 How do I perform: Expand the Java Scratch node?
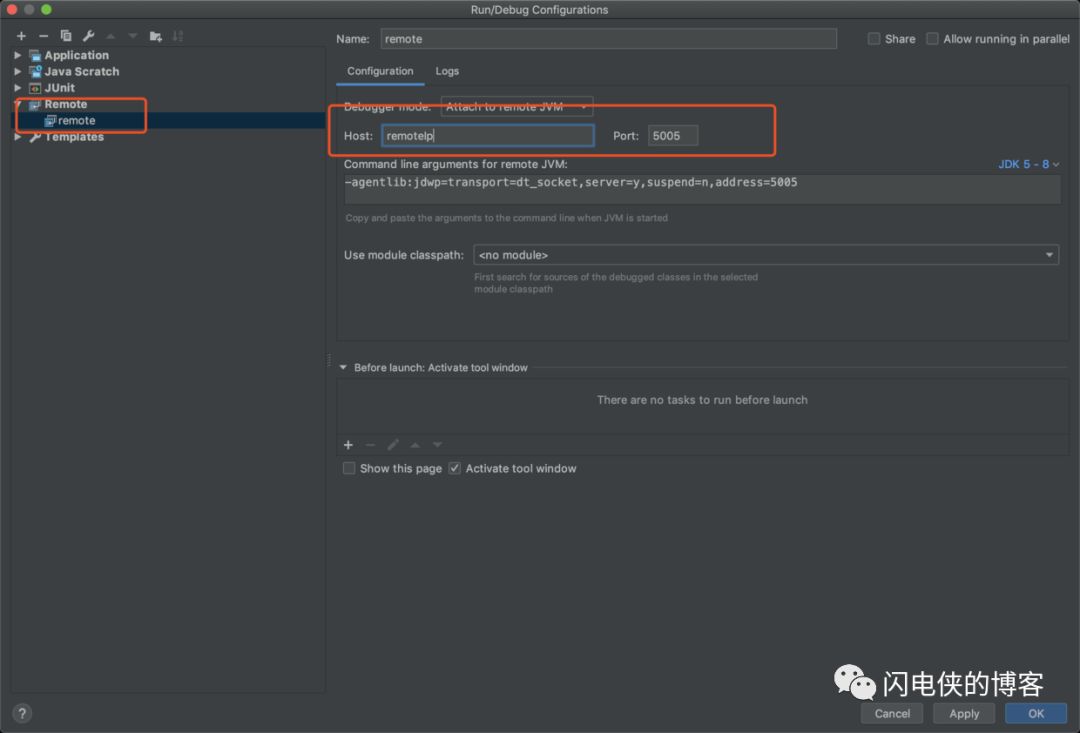tap(18, 72)
